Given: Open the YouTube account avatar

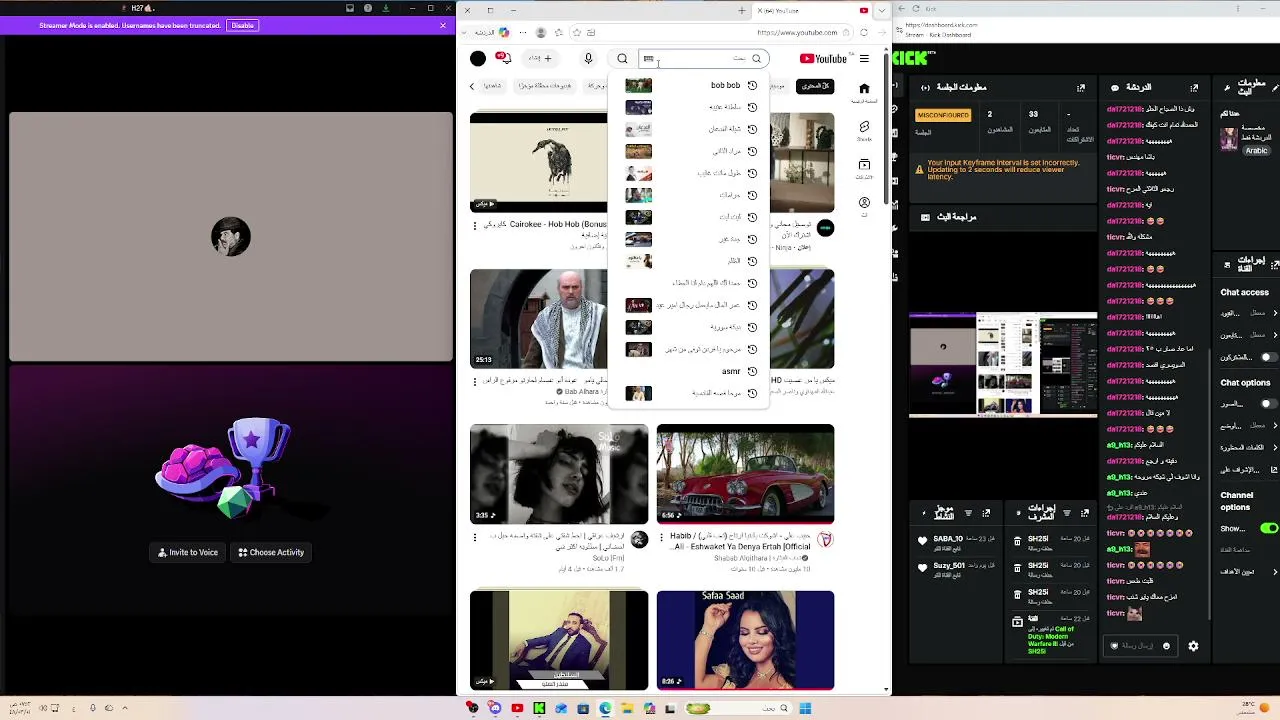Looking at the screenshot, I should (x=478, y=59).
